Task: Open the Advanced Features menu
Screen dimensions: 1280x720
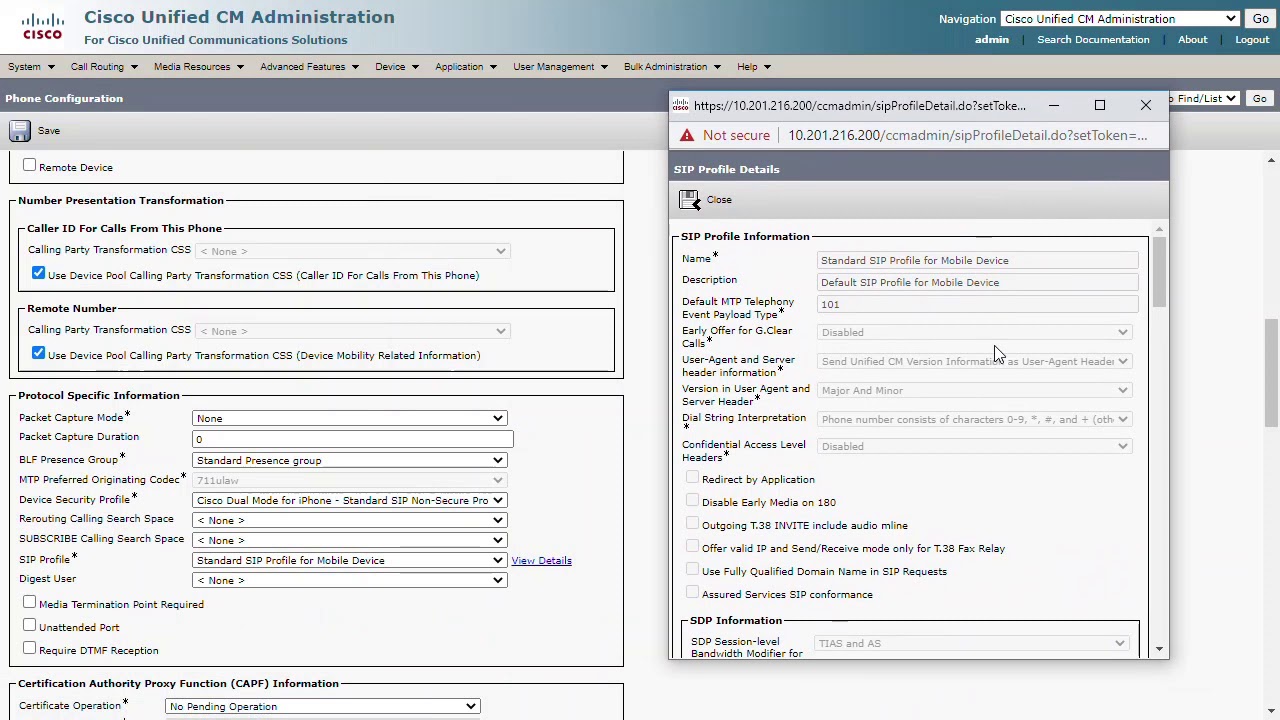Action: tap(309, 67)
